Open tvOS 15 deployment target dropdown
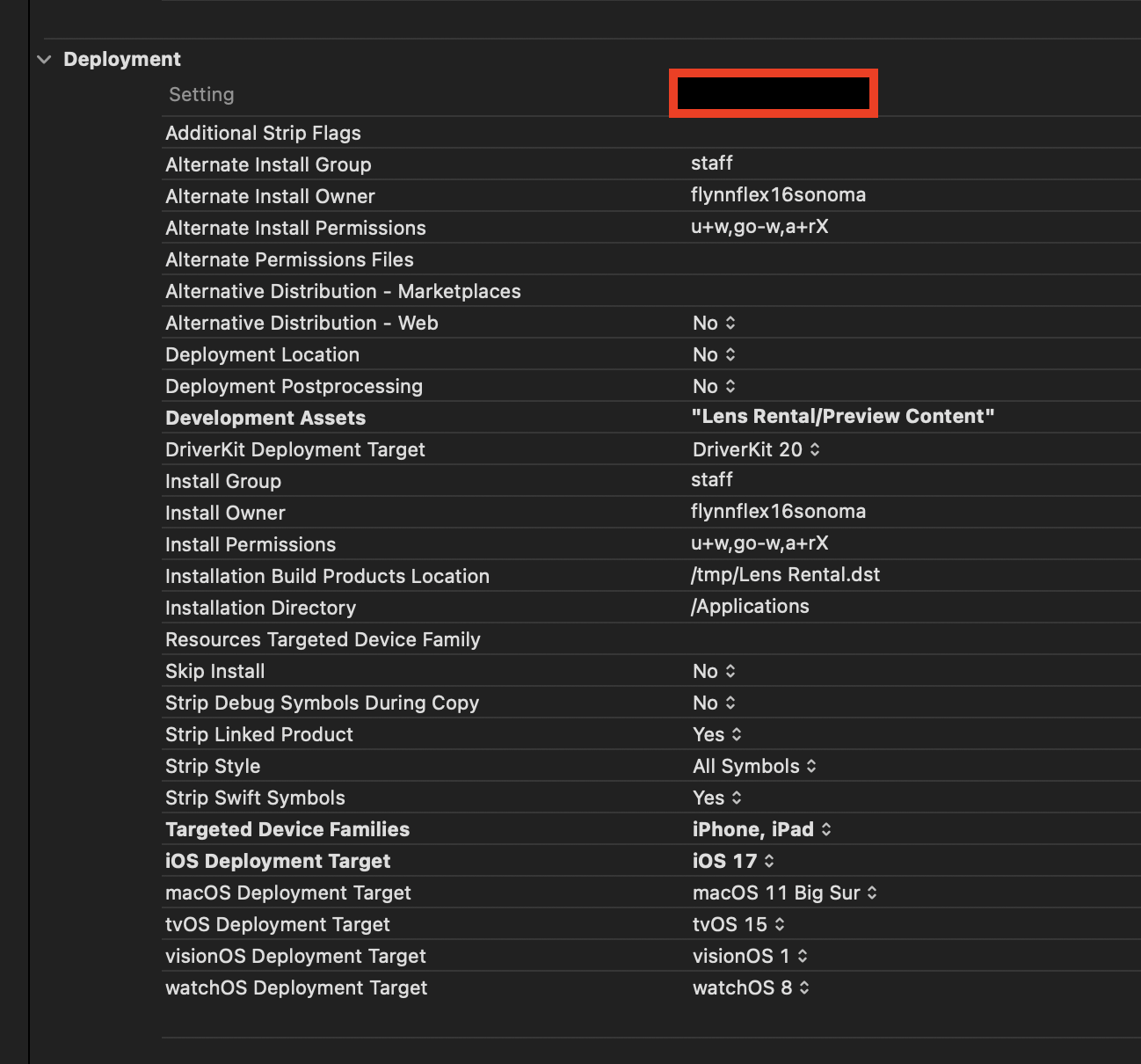1141x1064 pixels. point(738,925)
